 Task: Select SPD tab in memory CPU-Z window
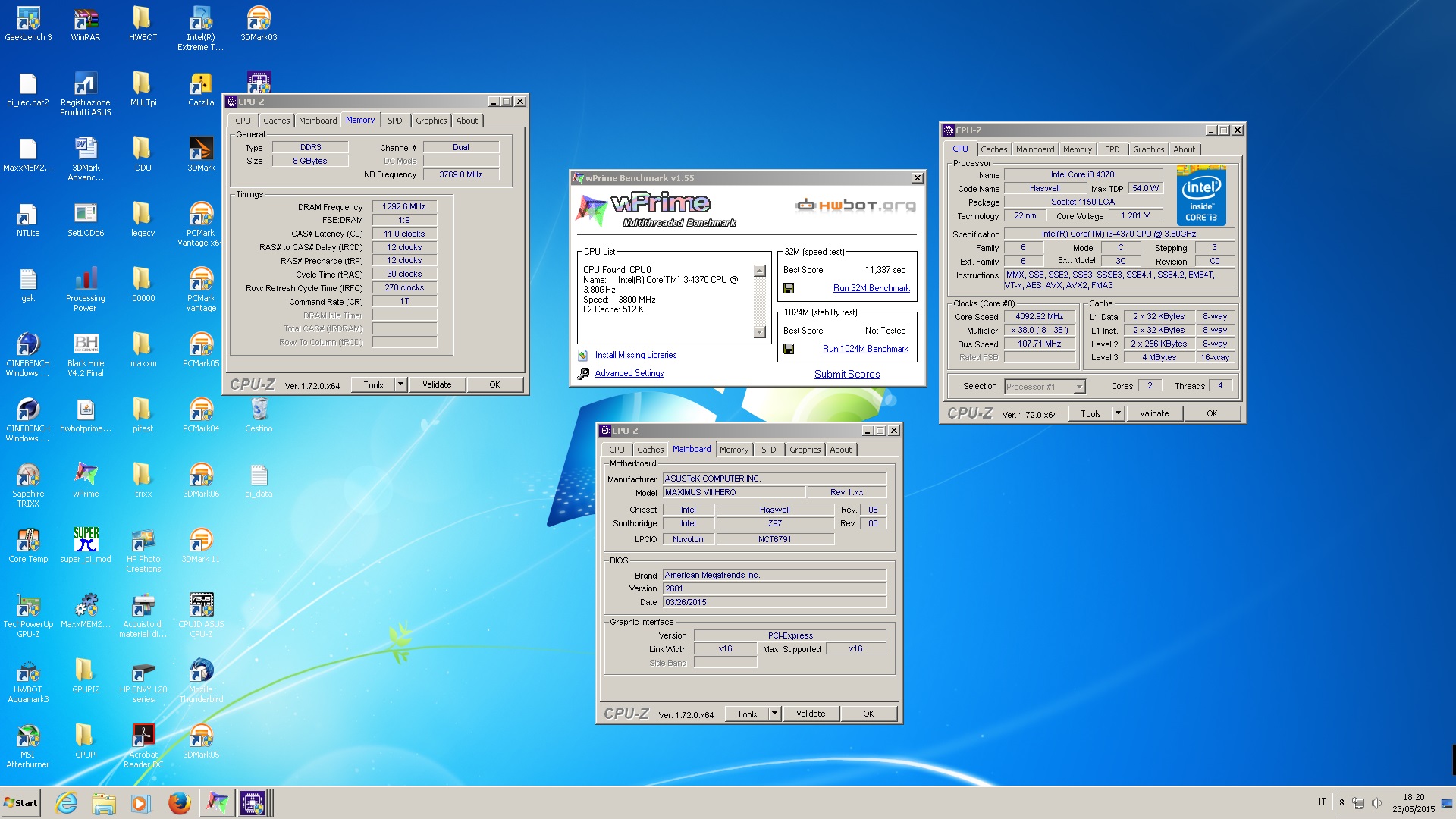tap(395, 121)
